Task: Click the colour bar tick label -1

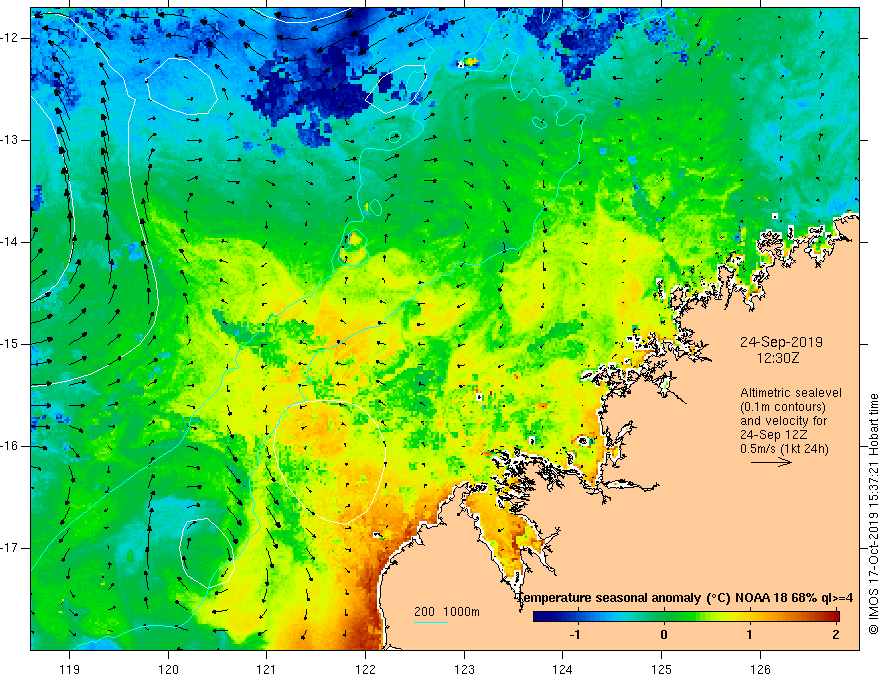Action: click(575, 635)
